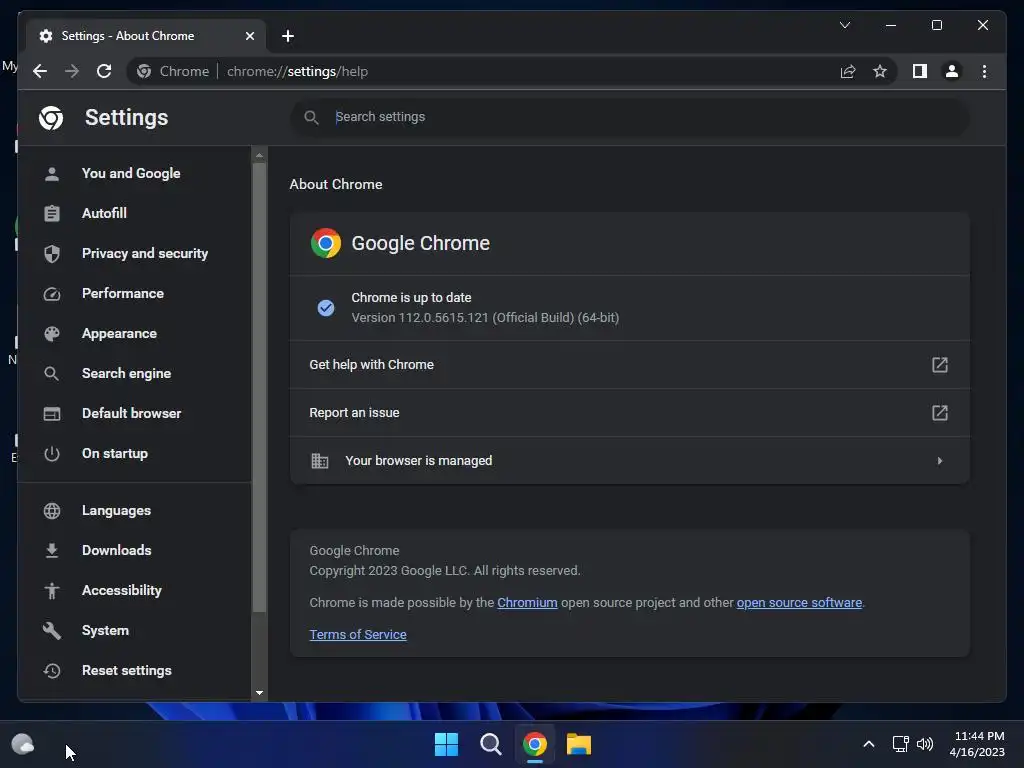Click the person icon next to You and Google

click(52, 173)
